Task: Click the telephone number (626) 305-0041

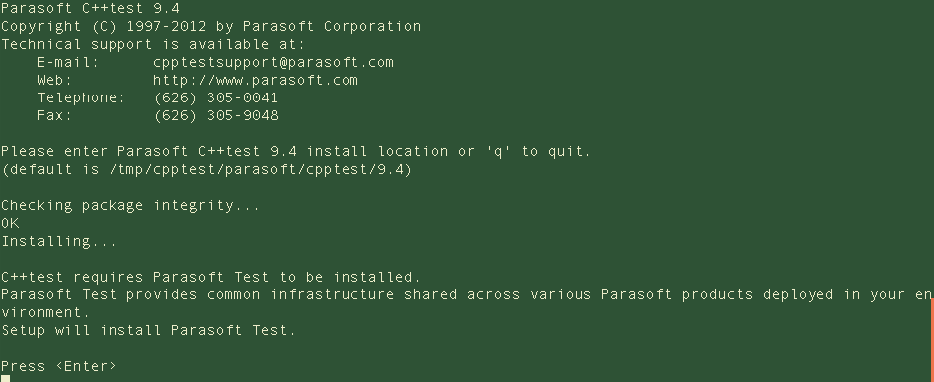Action: click(x=216, y=98)
